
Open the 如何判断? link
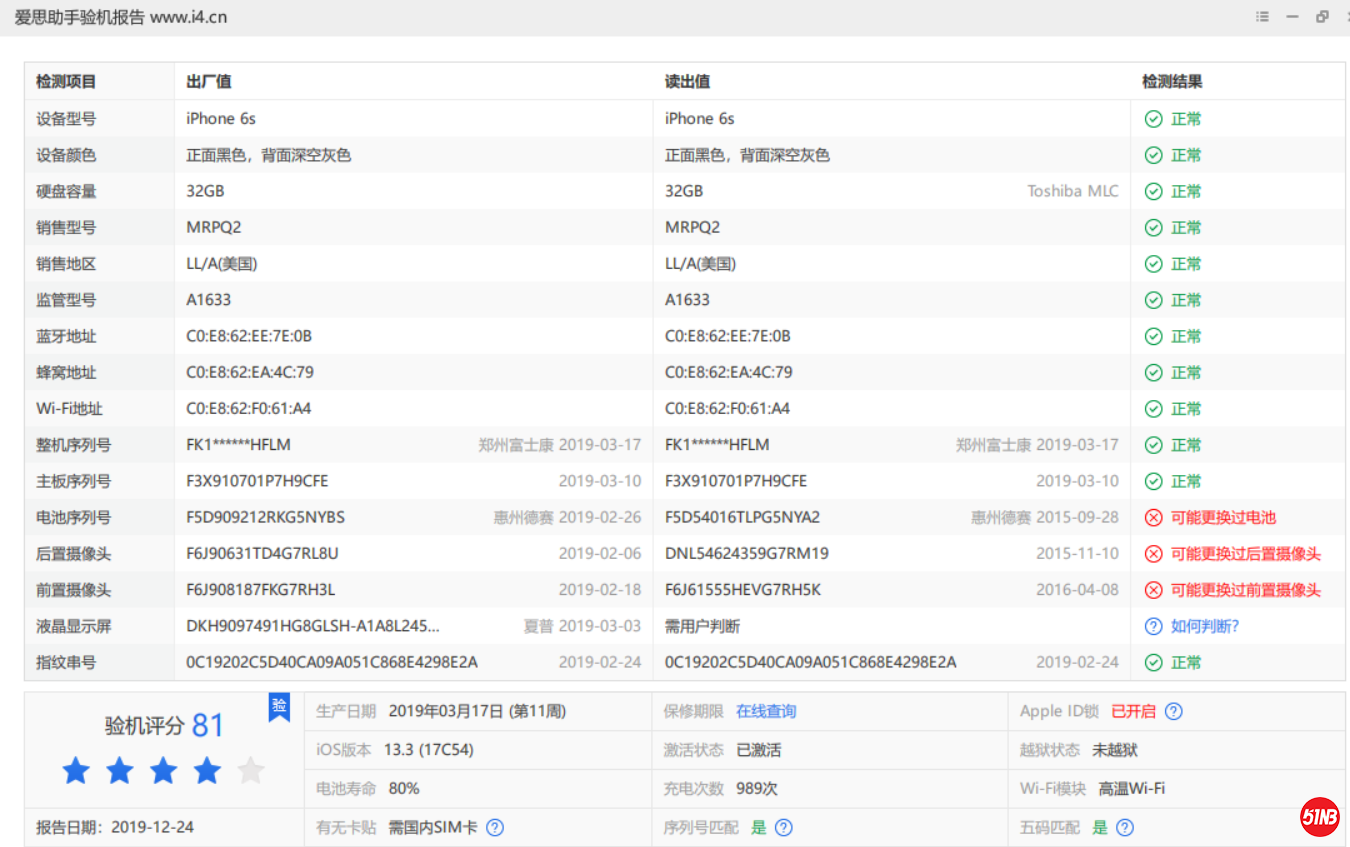coord(1205,627)
